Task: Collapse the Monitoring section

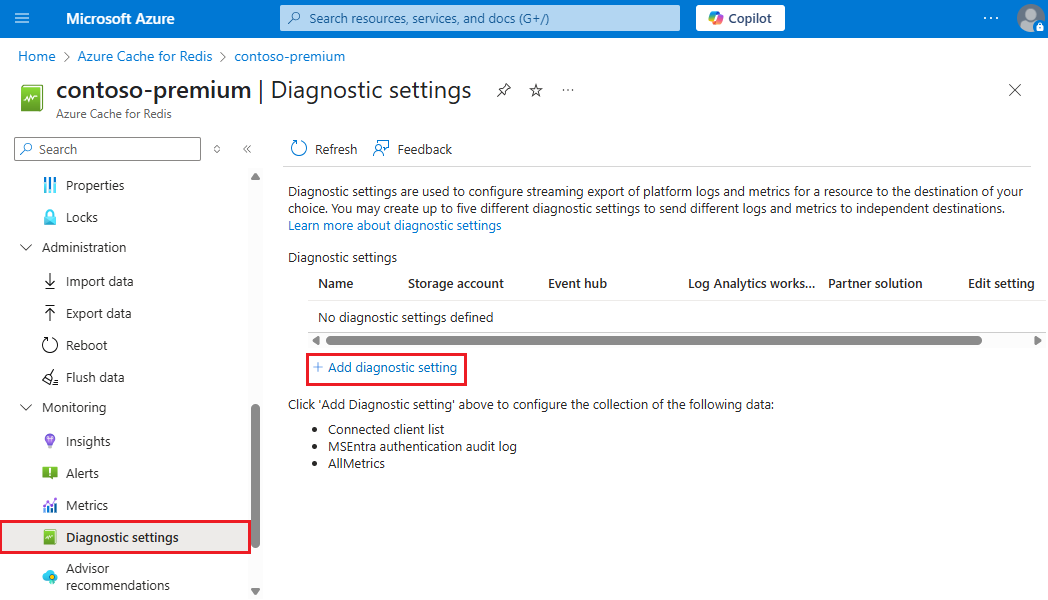Action: tap(25, 407)
